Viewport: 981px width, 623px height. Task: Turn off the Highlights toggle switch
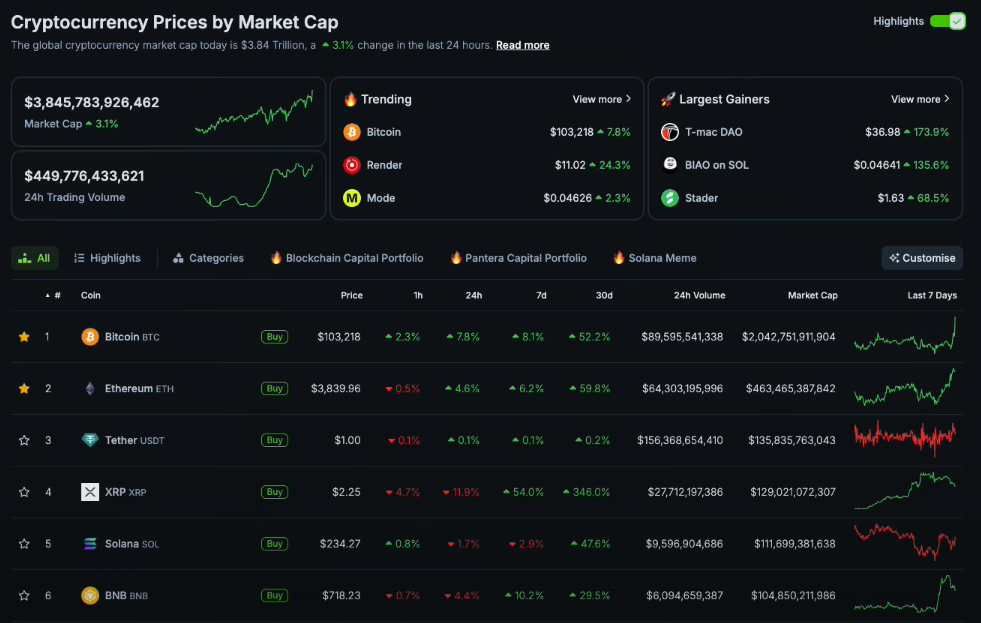(947, 21)
